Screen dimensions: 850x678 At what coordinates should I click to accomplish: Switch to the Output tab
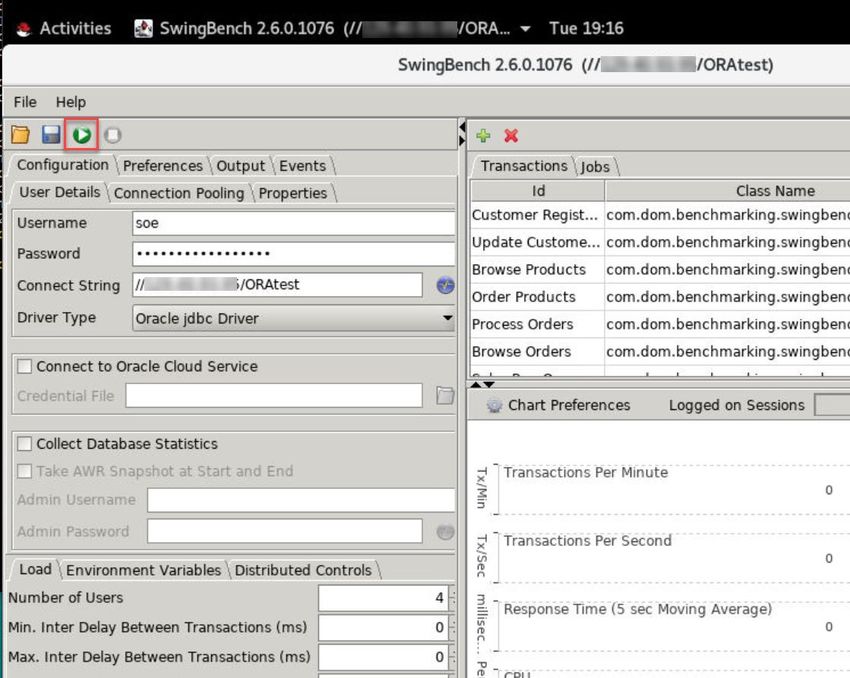(x=241, y=166)
